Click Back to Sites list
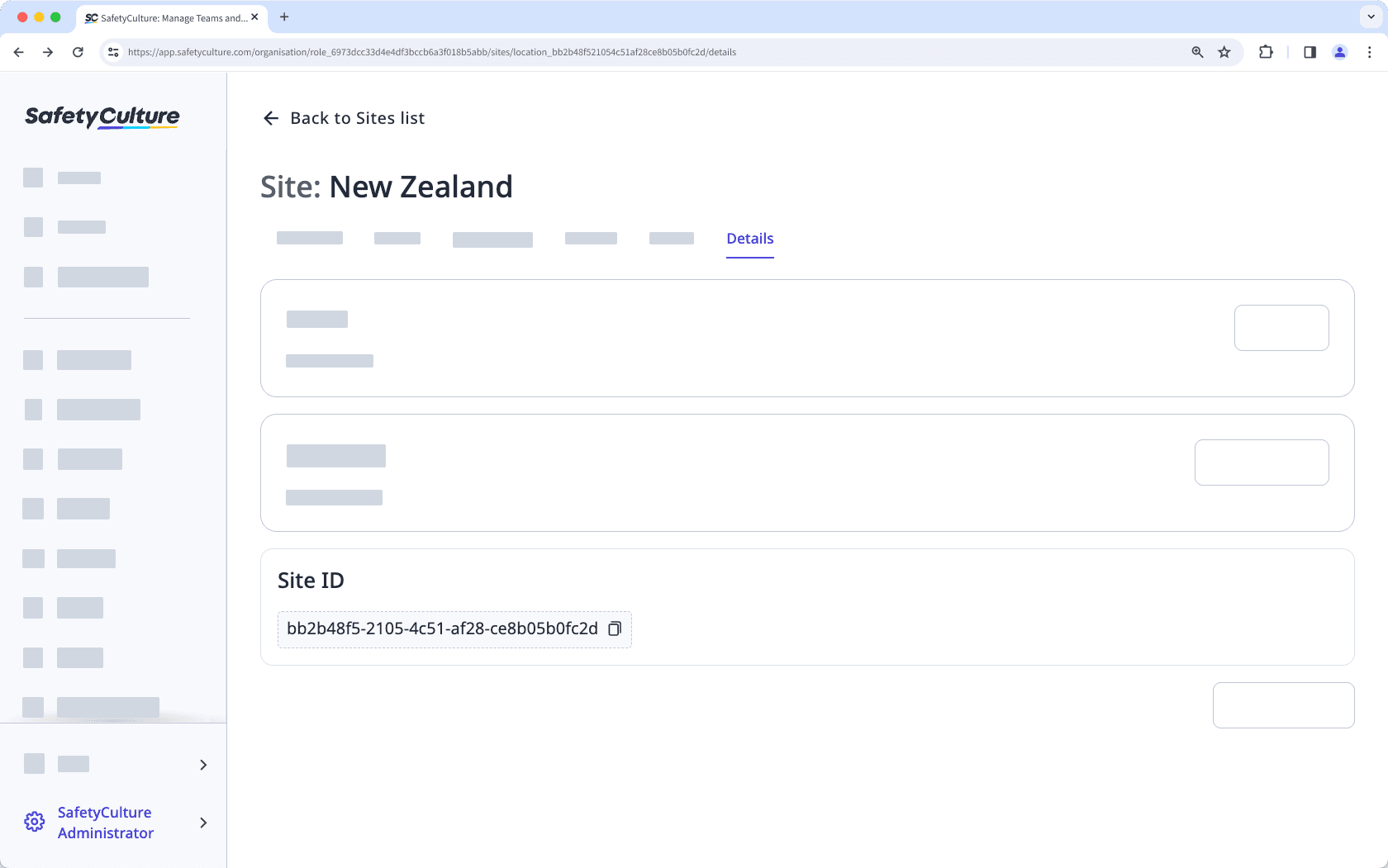Image resolution: width=1388 pixels, height=868 pixels. click(357, 118)
